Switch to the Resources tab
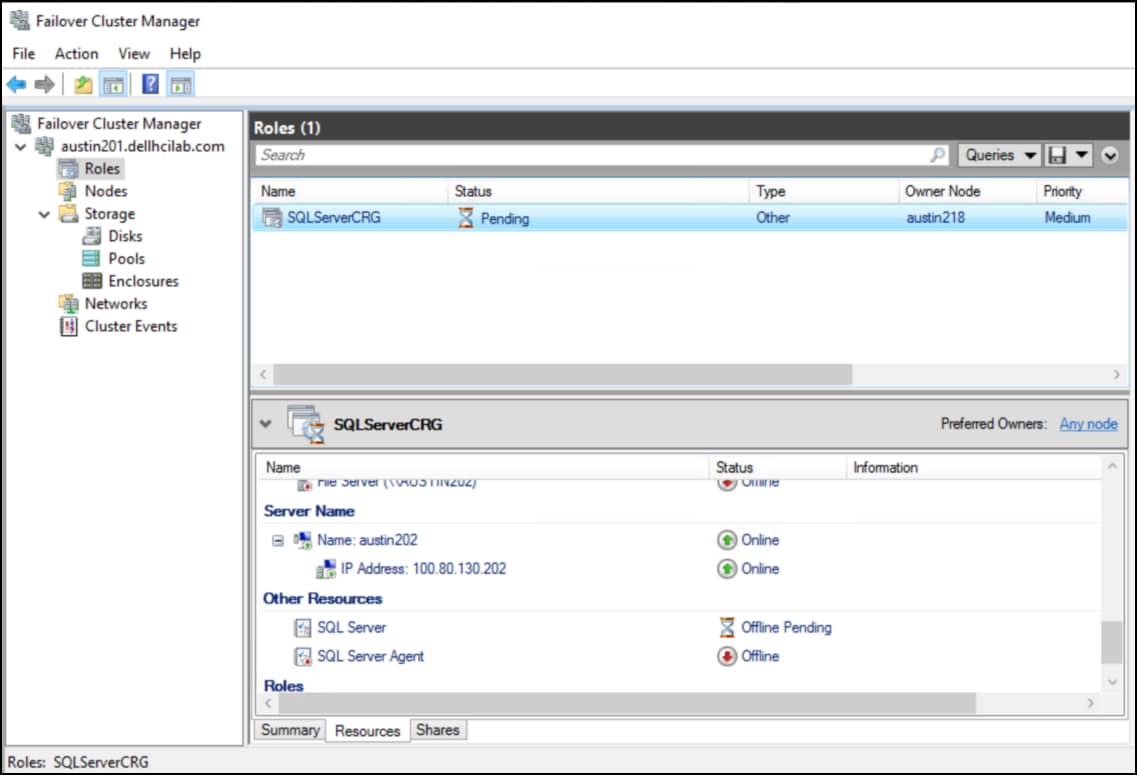 pyautogui.click(x=368, y=731)
